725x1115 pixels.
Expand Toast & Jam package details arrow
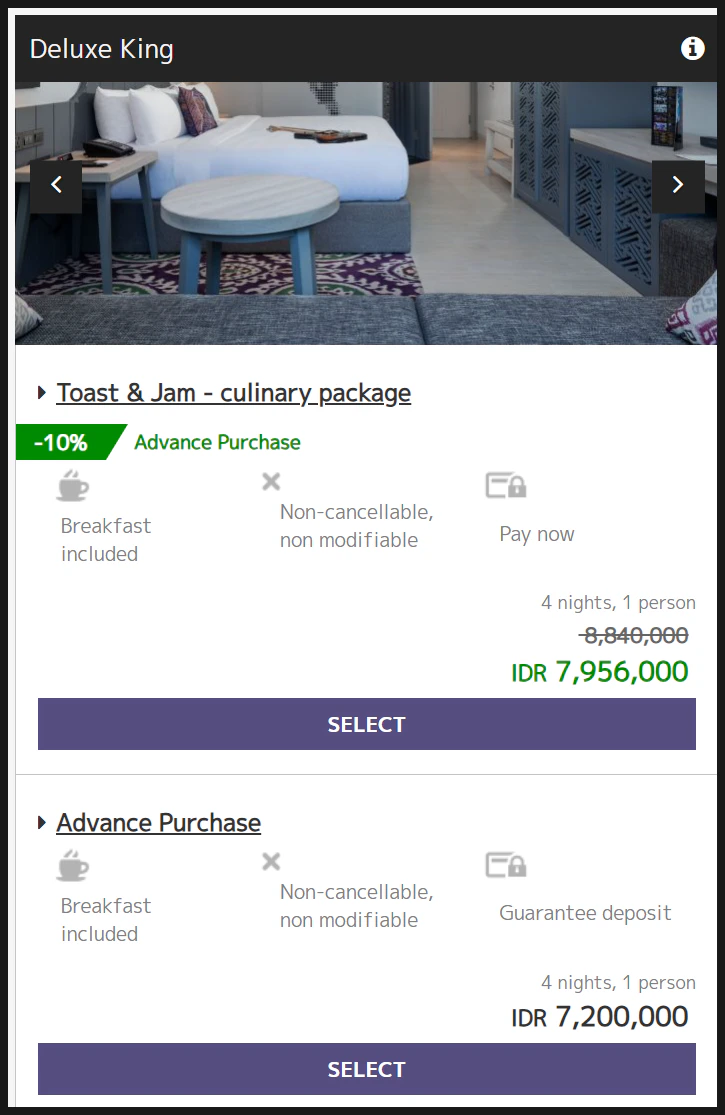click(42, 393)
